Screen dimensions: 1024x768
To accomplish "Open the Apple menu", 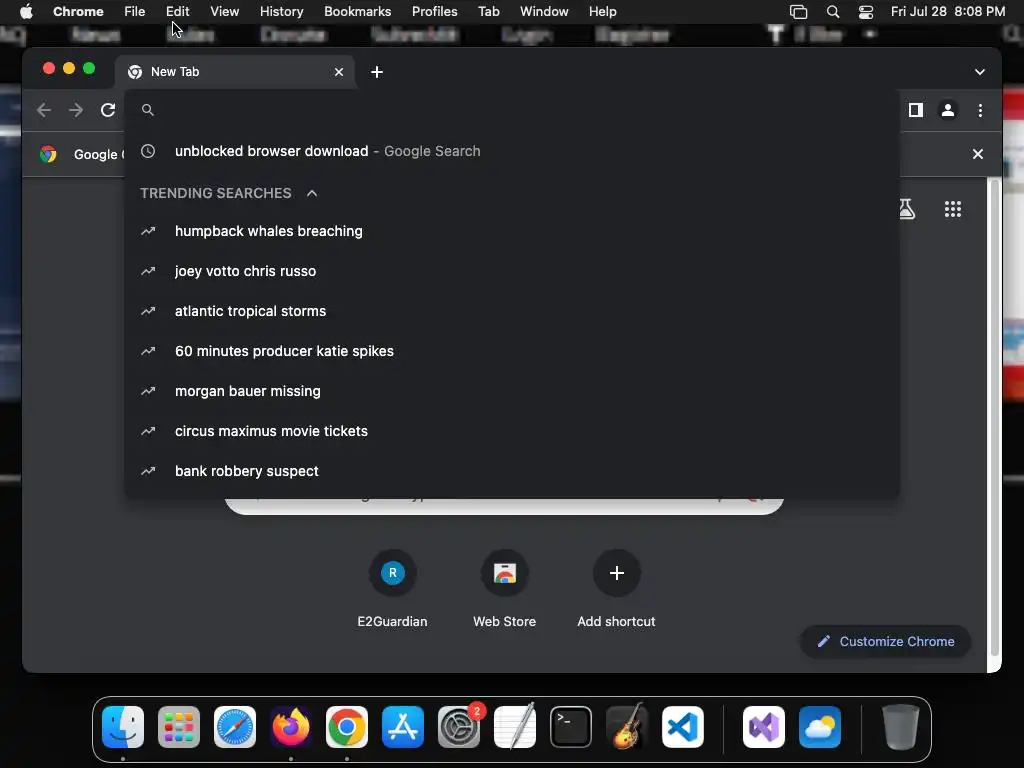I will (26, 12).
